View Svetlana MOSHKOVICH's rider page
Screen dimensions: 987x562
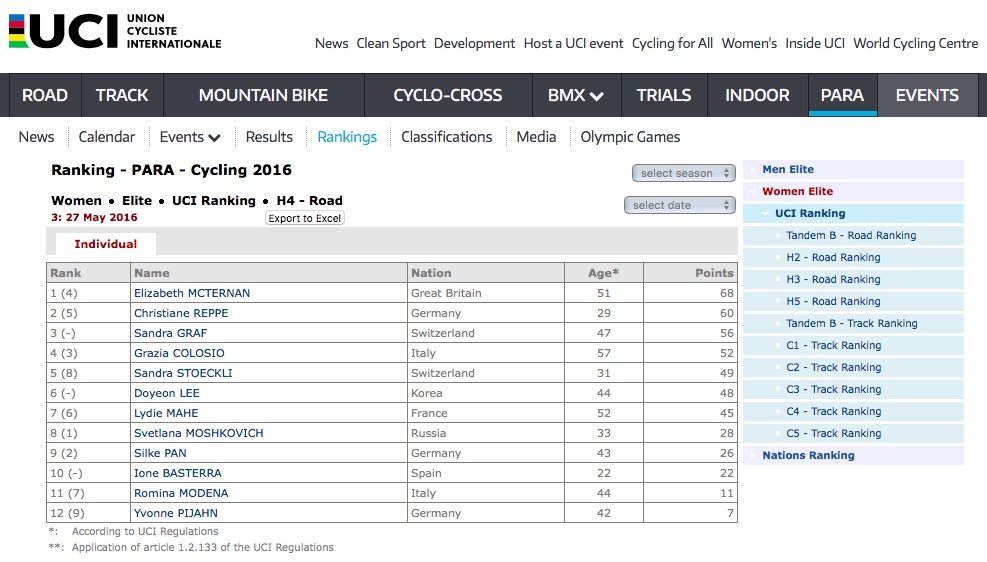click(x=199, y=433)
